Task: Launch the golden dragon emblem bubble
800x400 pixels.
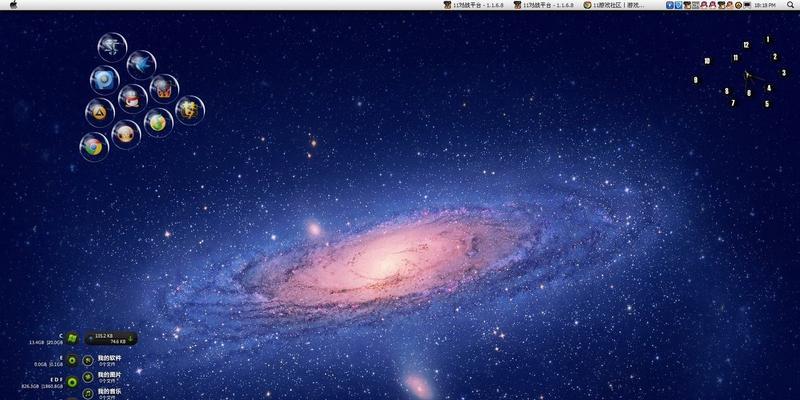Action: click(x=190, y=110)
